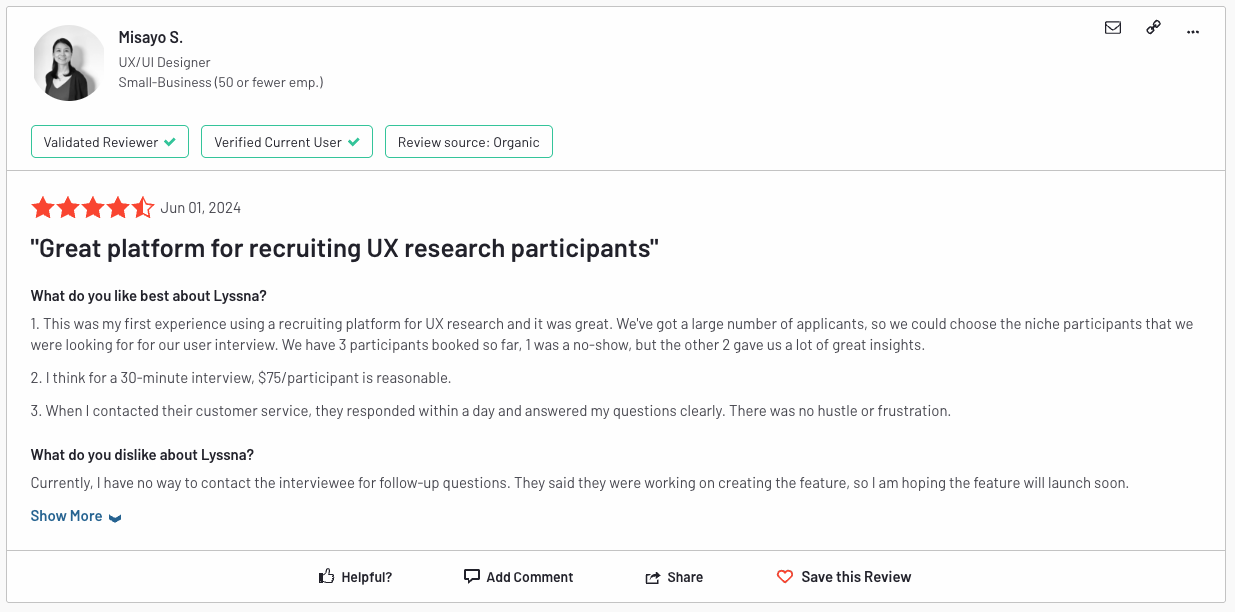Click the Verified Current User badge
This screenshot has width=1235, height=612.
(x=286, y=142)
